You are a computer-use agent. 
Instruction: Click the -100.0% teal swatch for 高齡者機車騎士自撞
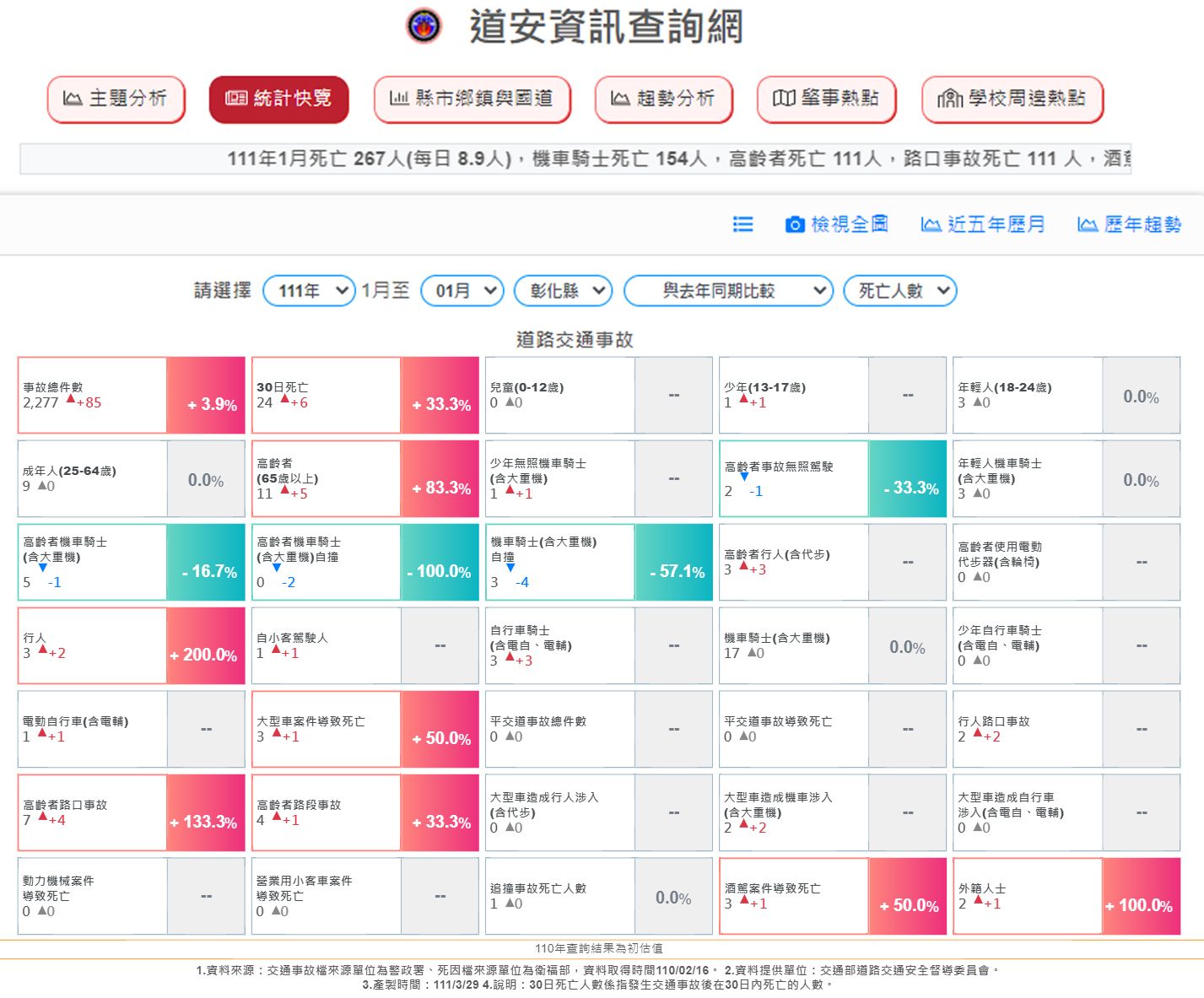point(440,563)
